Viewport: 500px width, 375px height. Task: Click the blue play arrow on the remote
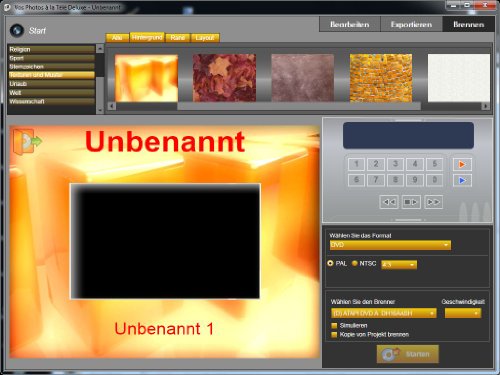462,180
